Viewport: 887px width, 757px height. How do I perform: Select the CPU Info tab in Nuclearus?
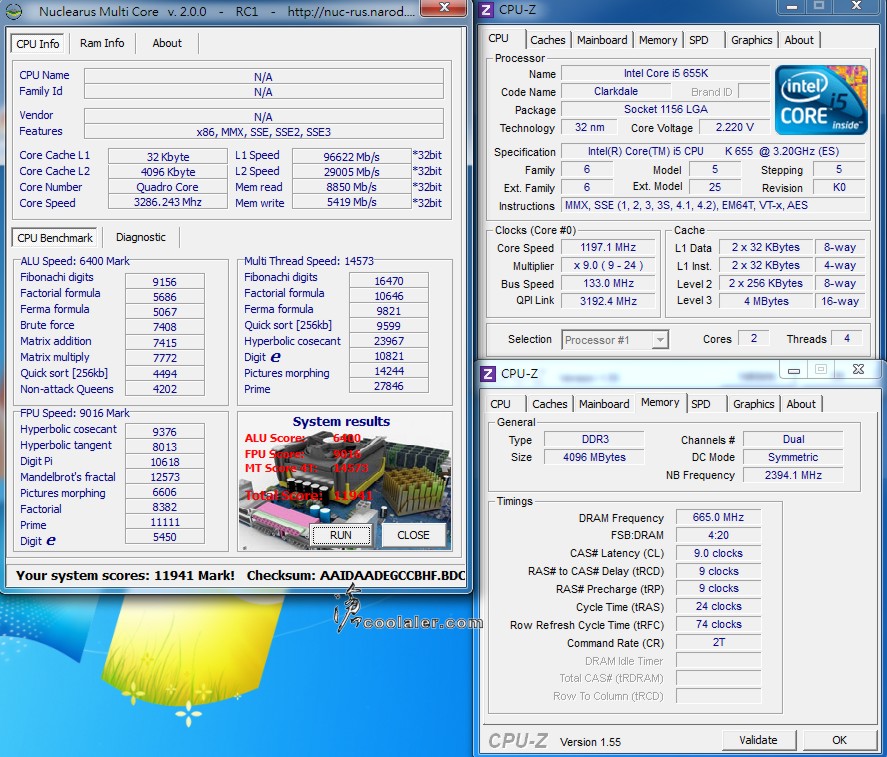(38, 44)
